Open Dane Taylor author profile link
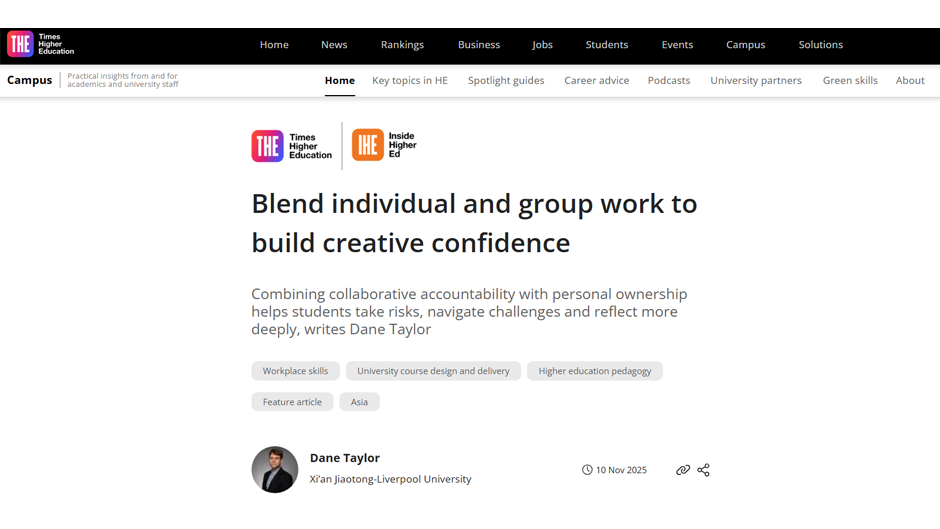This screenshot has width=940, height=529. tap(345, 458)
